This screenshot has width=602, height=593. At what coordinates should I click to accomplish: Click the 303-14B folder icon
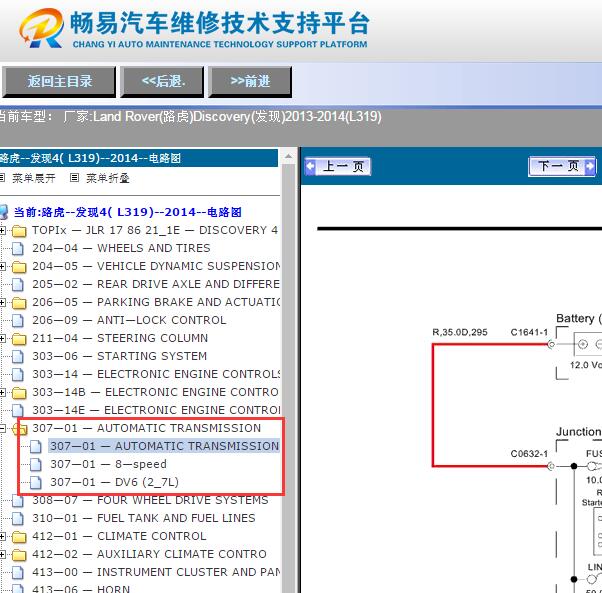[19, 393]
